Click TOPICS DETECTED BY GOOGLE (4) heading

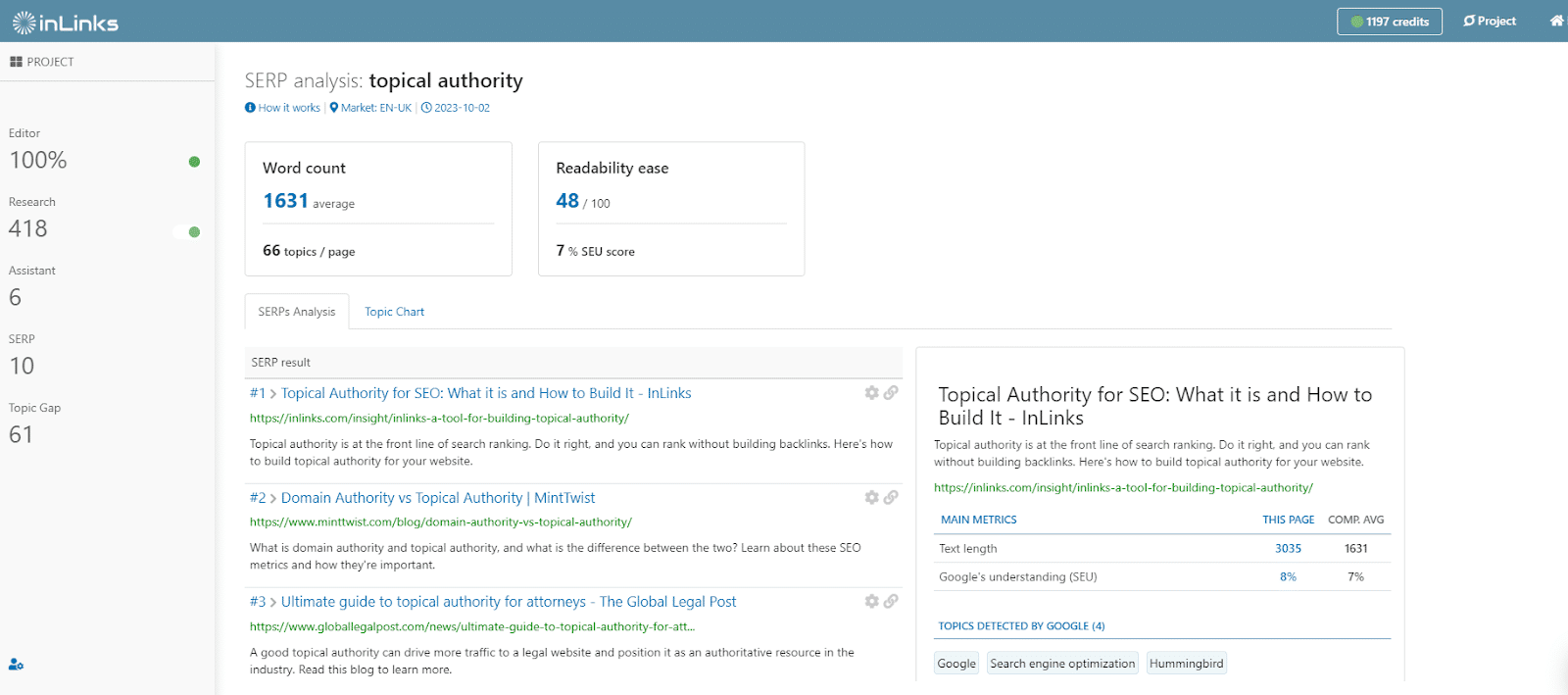tap(1021, 625)
